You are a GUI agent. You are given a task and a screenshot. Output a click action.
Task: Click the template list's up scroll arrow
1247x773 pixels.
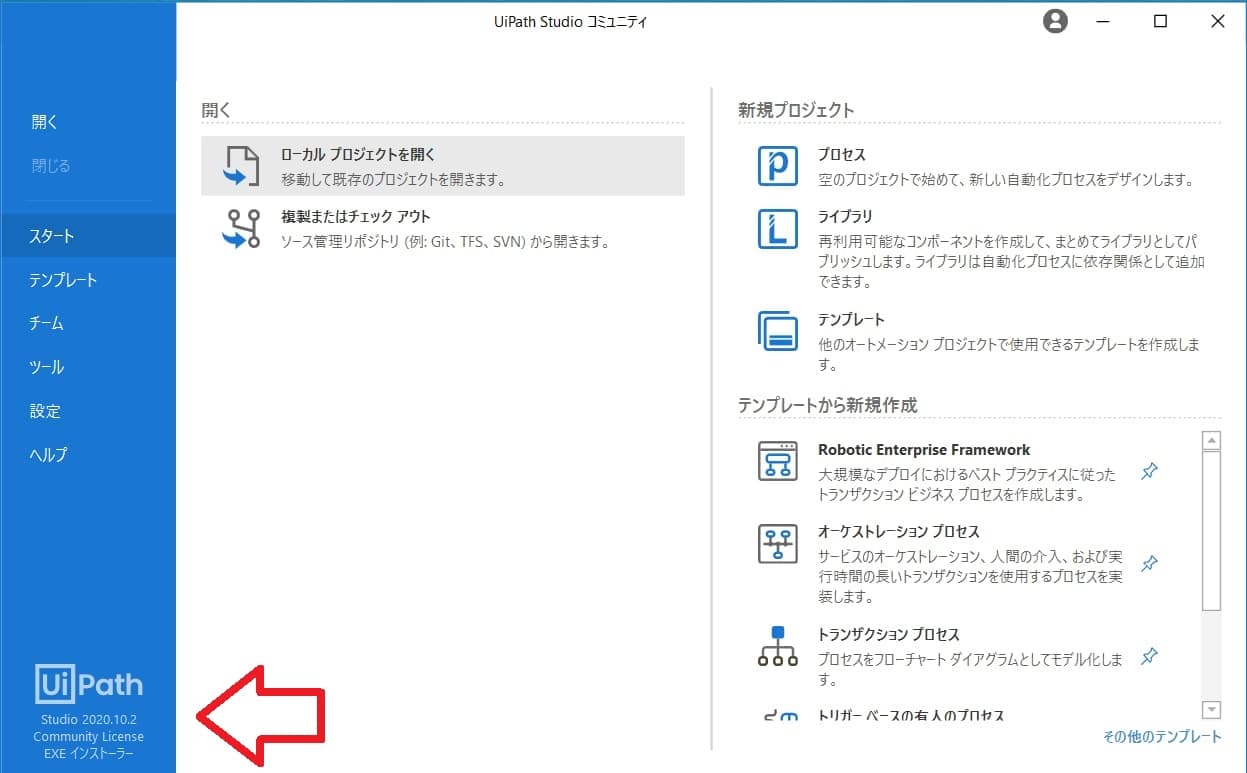pyautogui.click(x=1212, y=441)
